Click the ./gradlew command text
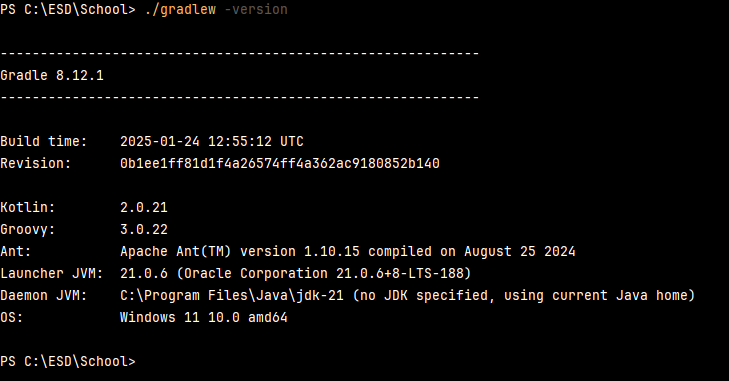Image resolution: width=729 pixels, height=381 pixels. click(180, 9)
